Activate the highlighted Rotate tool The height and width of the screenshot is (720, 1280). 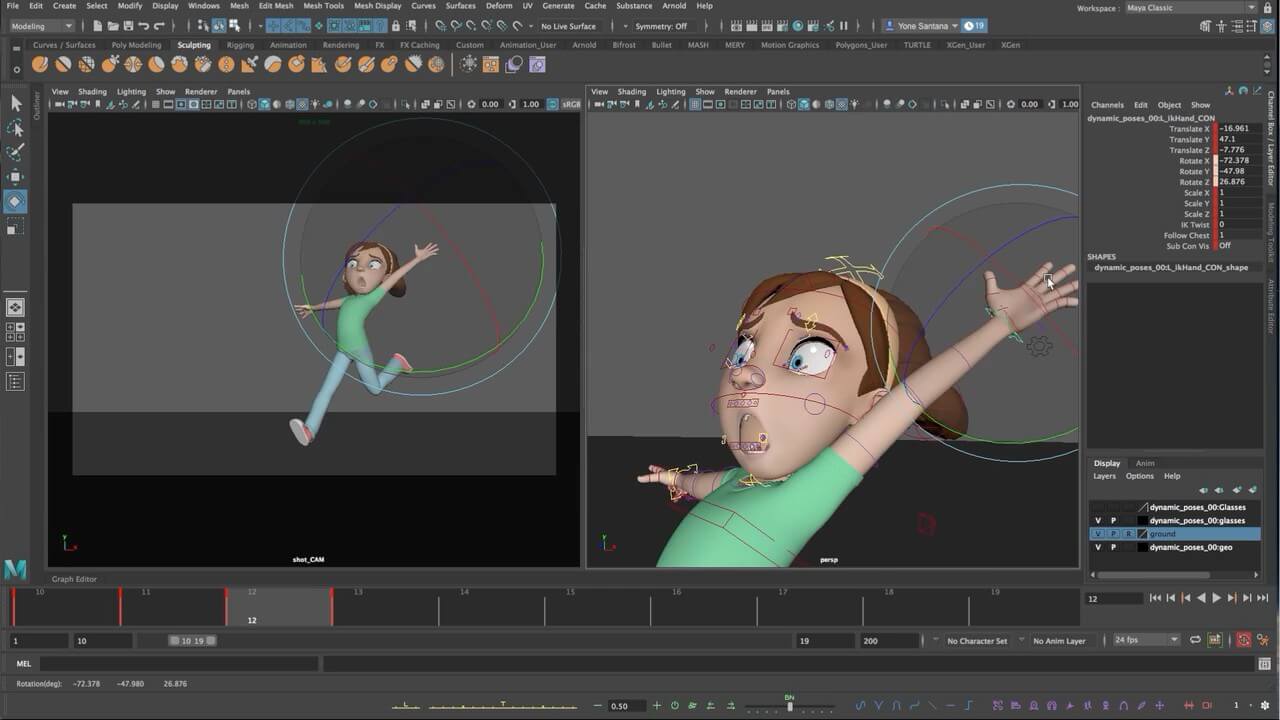[15, 202]
